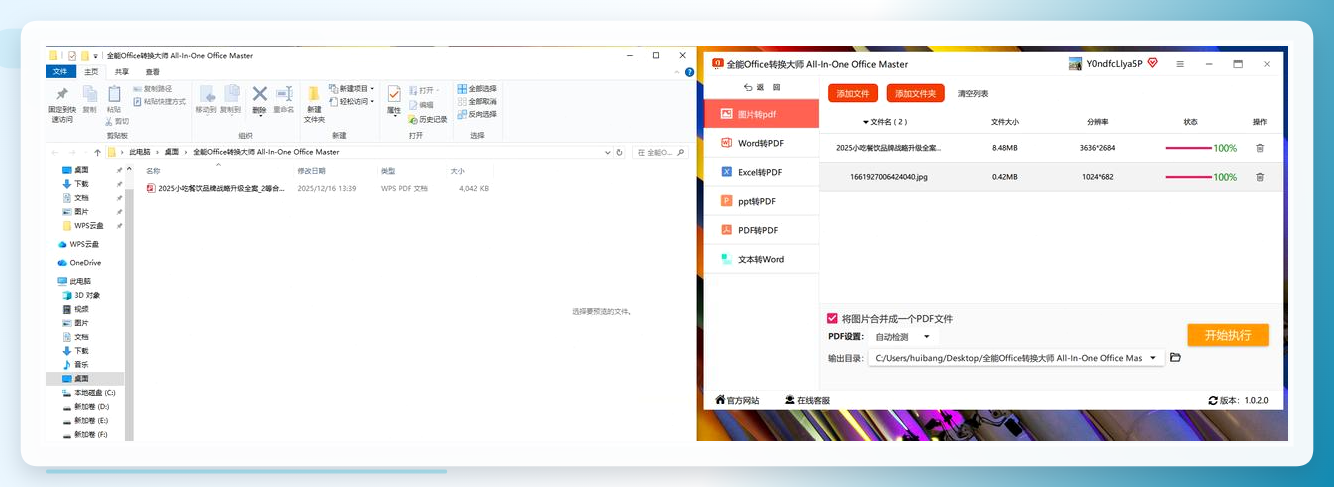Click 清空列表 to clear the list
Image resolution: width=1334 pixels, height=487 pixels.
[973, 93]
